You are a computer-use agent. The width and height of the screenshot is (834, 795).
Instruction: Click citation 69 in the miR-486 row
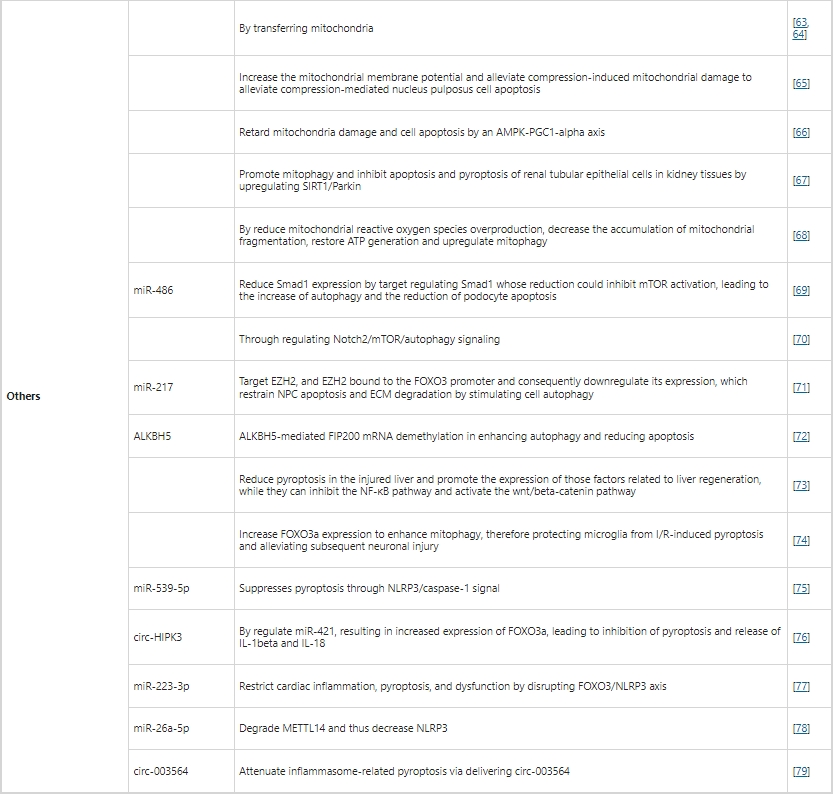click(801, 290)
